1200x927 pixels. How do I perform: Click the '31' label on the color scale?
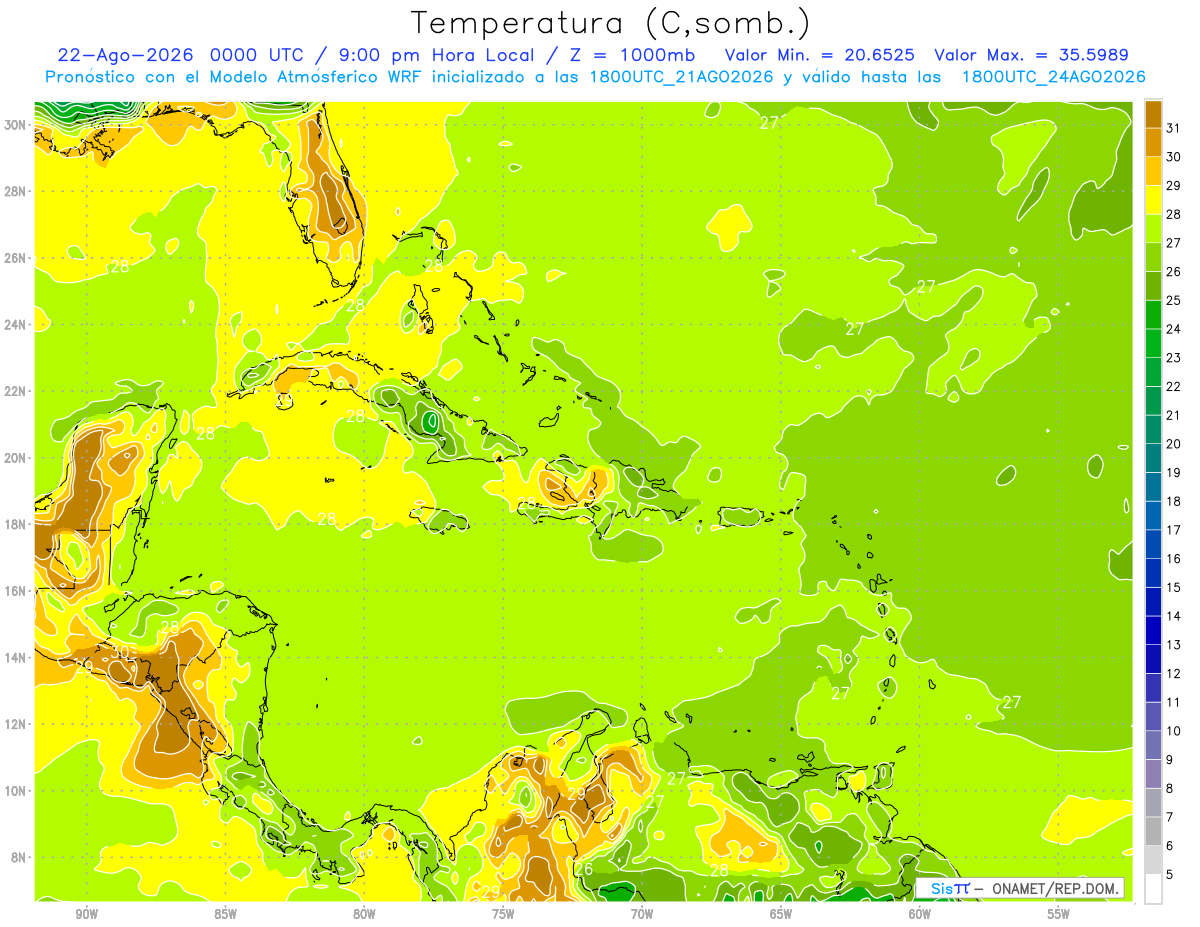[x=1174, y=128]
